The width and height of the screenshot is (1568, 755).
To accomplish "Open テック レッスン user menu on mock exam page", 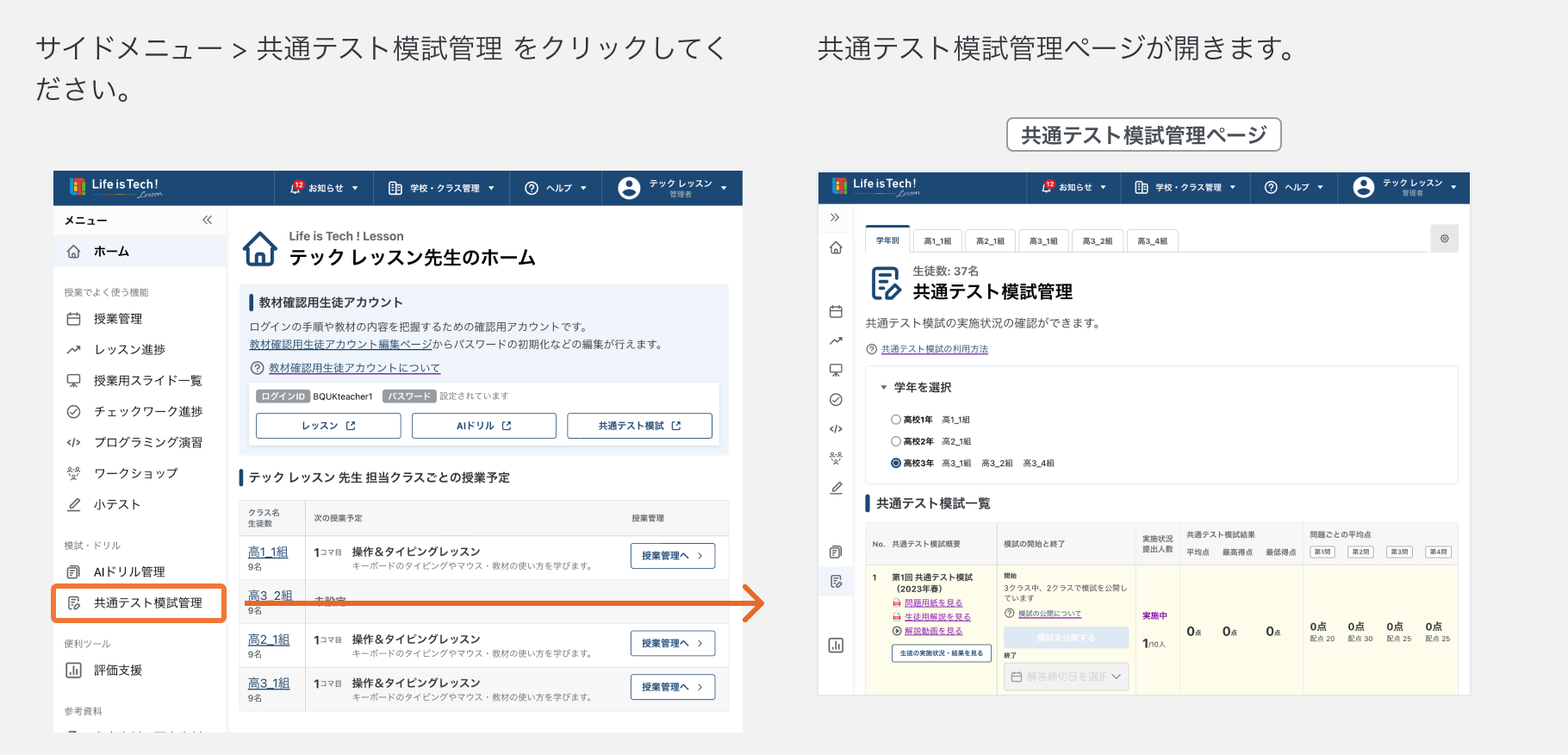I will [x=1405, y=187].
